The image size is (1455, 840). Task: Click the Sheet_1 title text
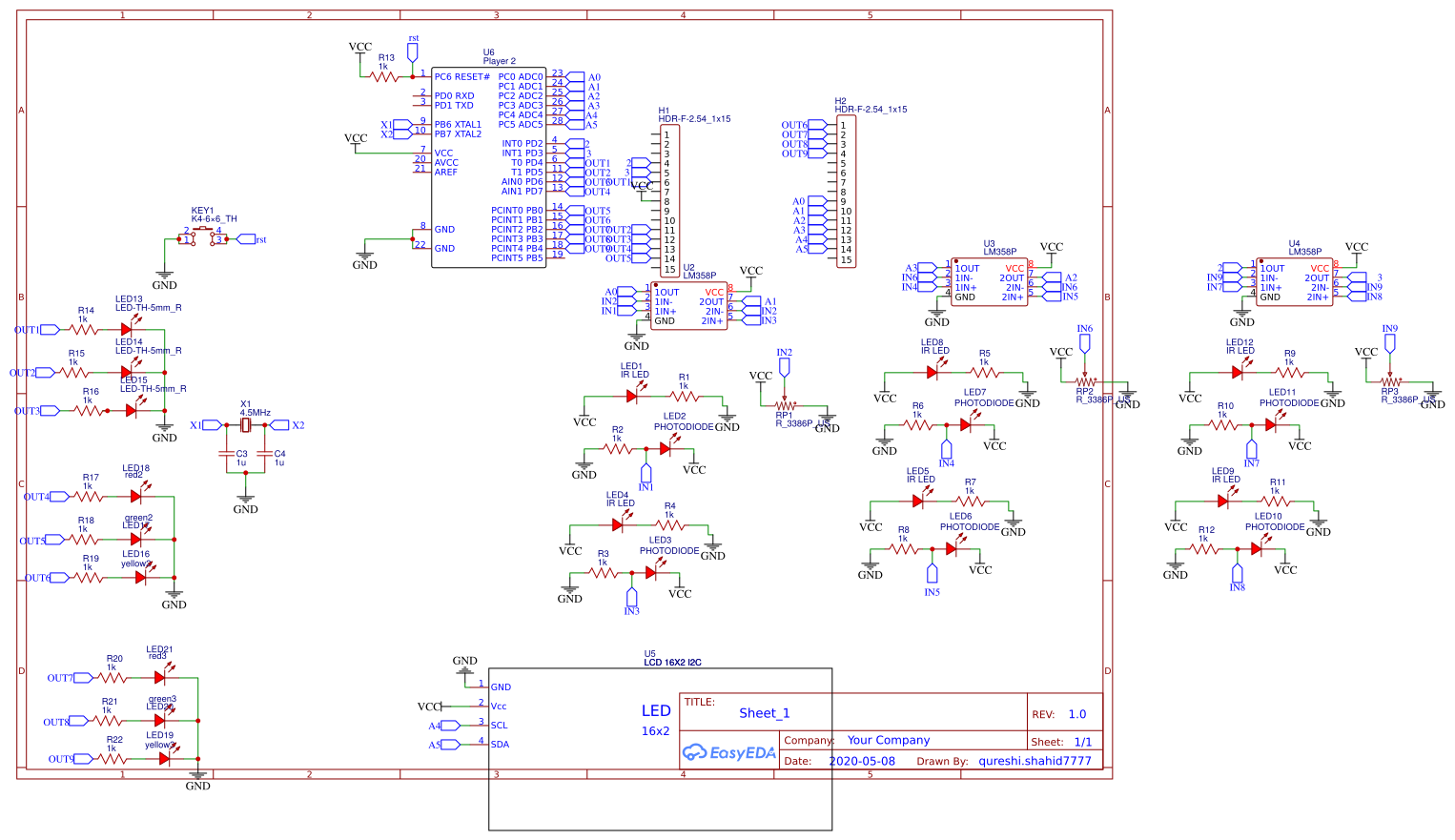pos(766,713)
